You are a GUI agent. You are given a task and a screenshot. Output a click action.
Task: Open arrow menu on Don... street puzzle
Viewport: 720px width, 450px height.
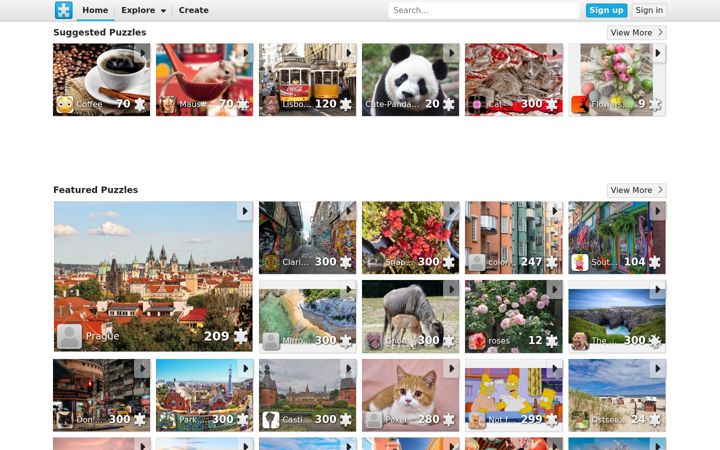pos(142,368)
